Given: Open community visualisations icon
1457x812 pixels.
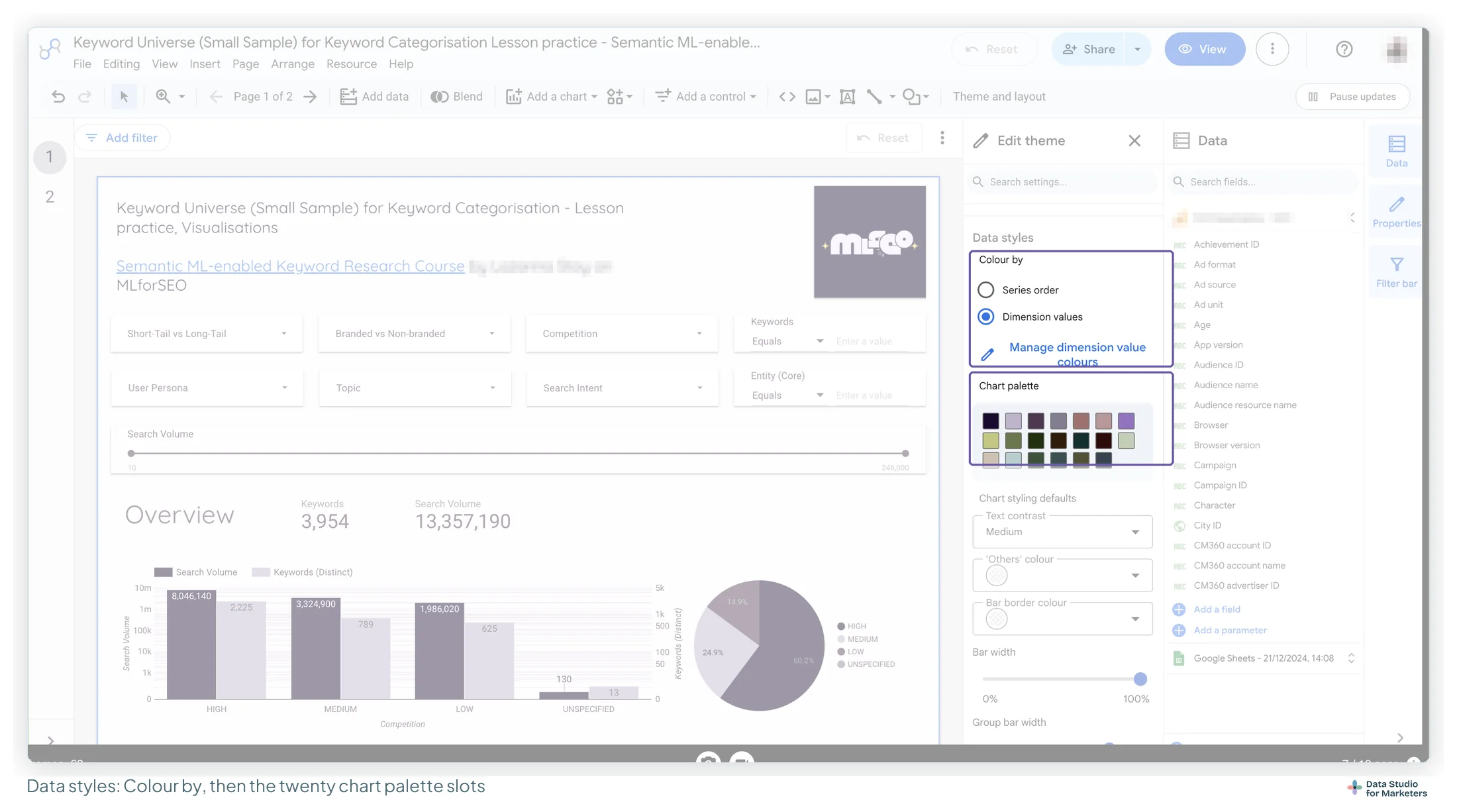Looking at the screenshot, I should (615, 97).
